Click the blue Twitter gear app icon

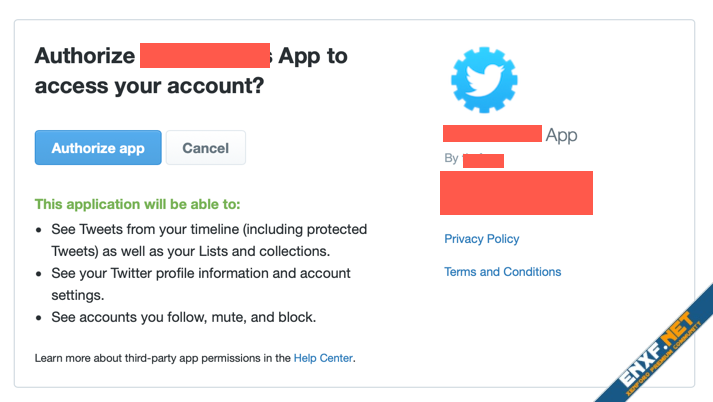click(x=484, y=79)
